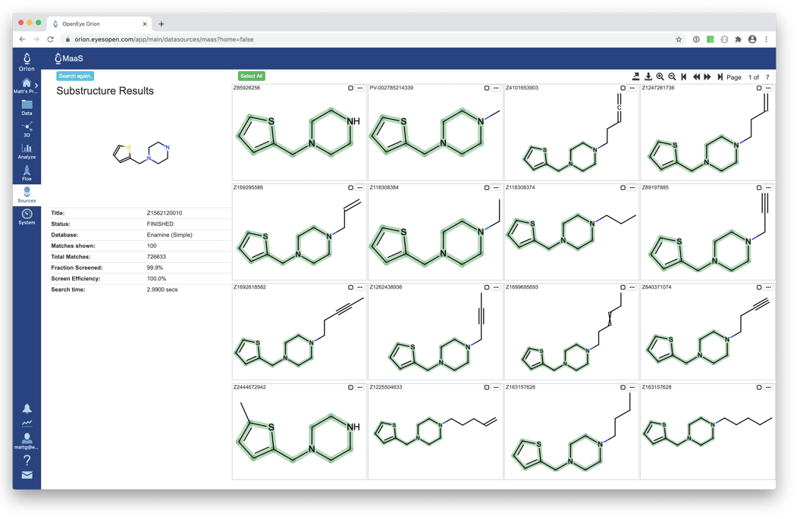
Task: Open the mail envelope icon
Action: [27, 475]
